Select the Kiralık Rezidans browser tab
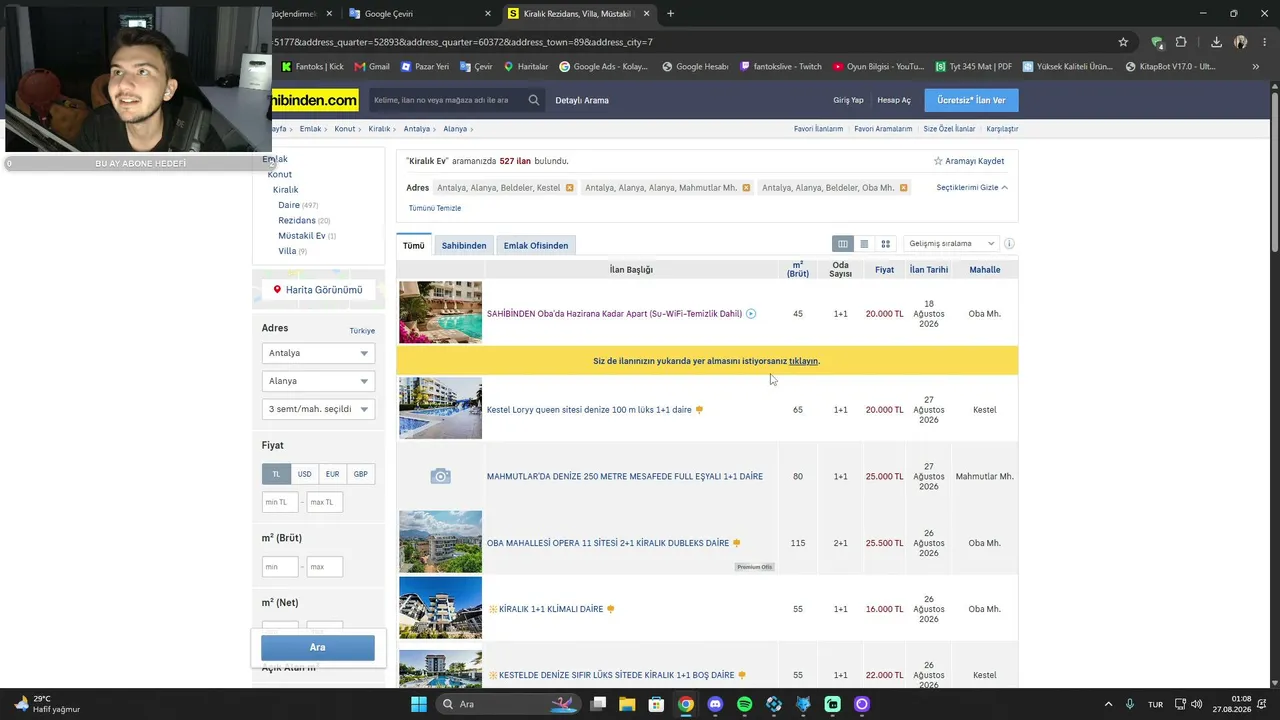Image resolution: width=1280 pixels, height=720 pixels. 579,14
